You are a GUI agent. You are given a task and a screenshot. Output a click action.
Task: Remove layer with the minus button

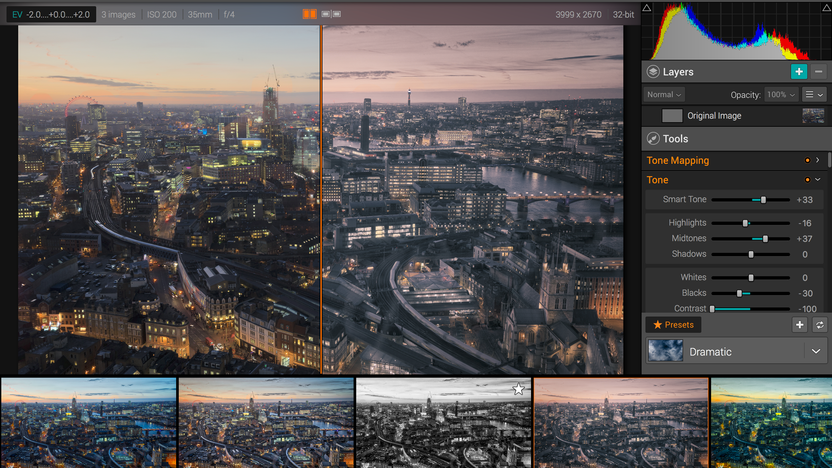pos(818,72)
